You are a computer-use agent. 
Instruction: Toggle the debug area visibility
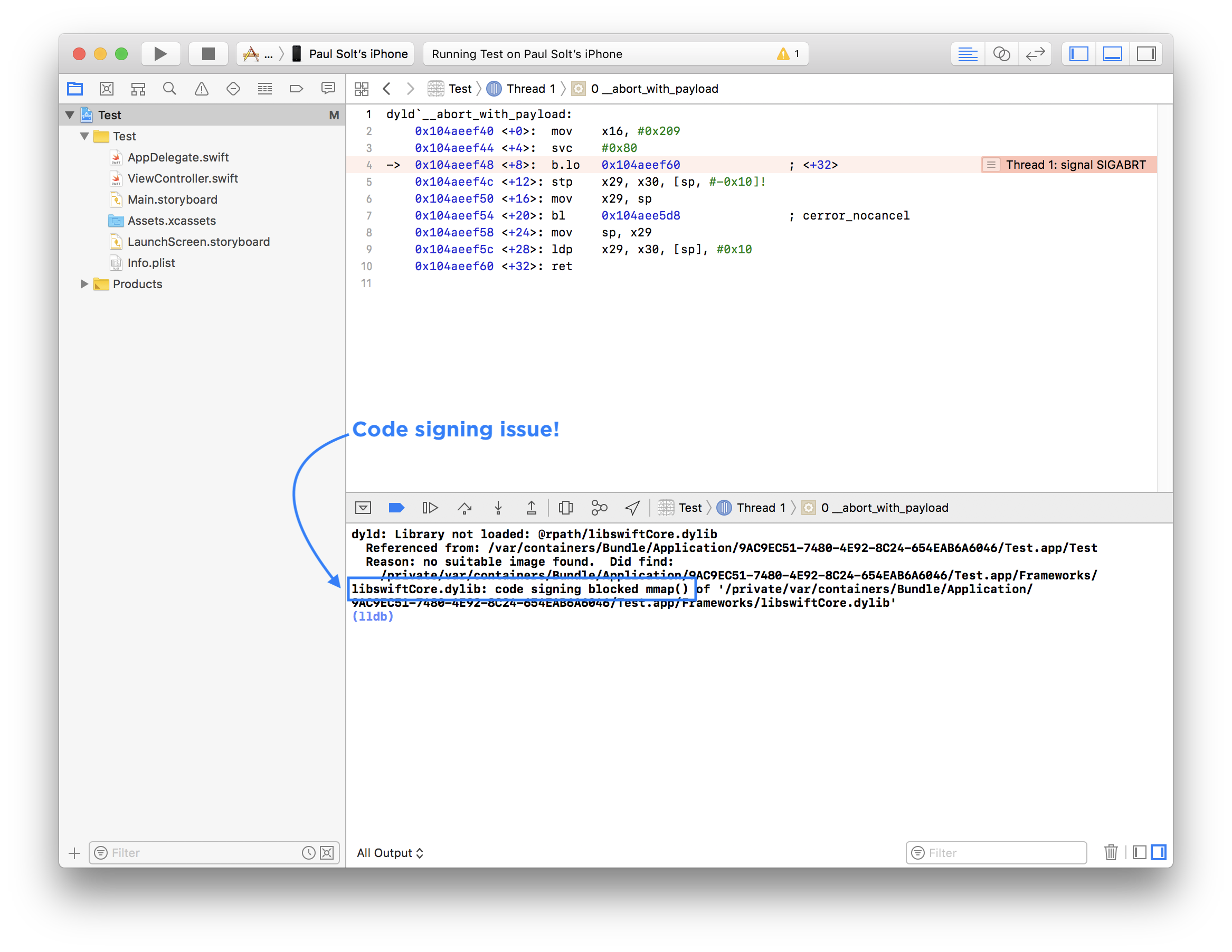pyautogui.click(x=1112, y=54)
